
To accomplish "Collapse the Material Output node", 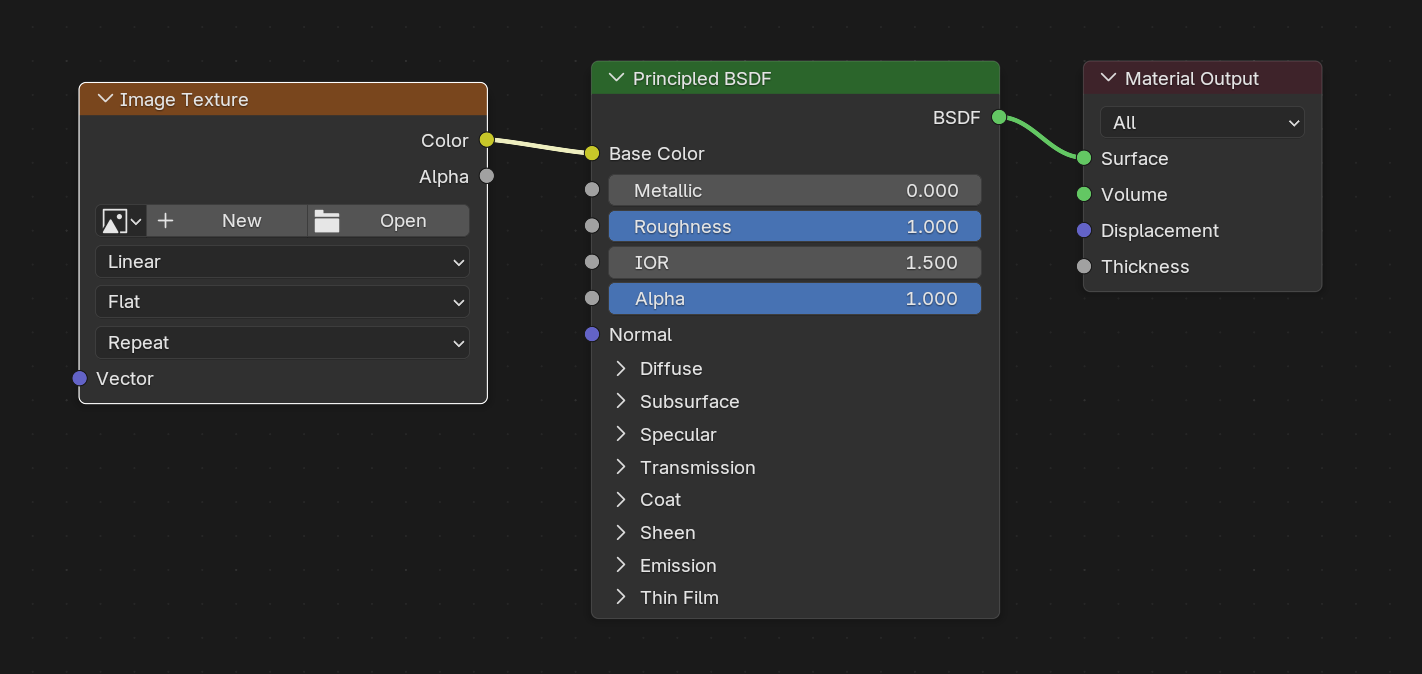I will pos(1108,78).
